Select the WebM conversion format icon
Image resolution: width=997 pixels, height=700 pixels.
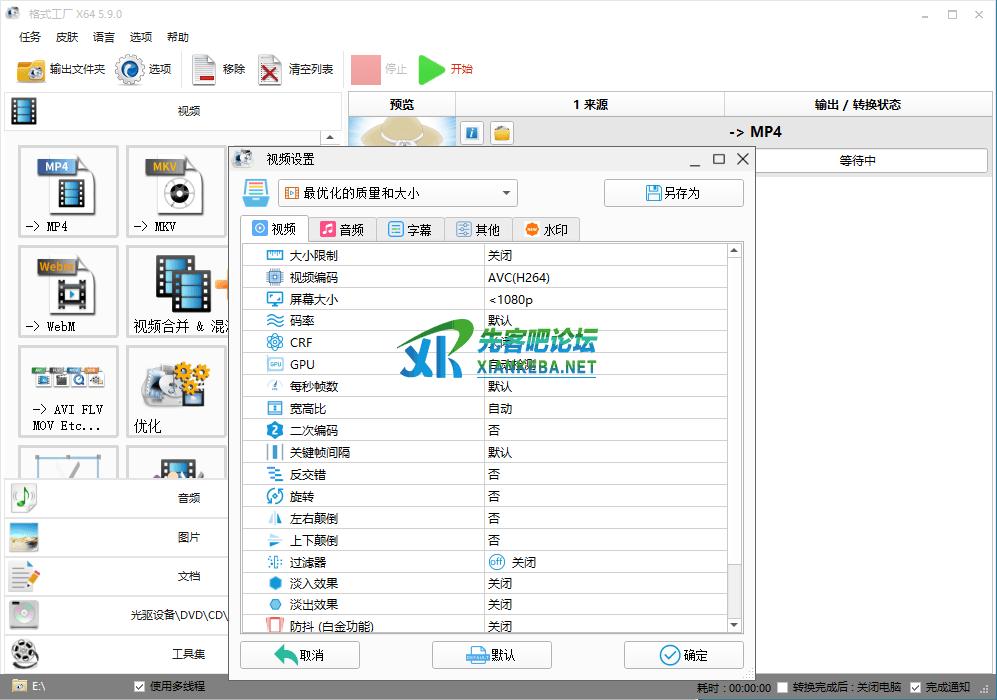tap(68, 292)
